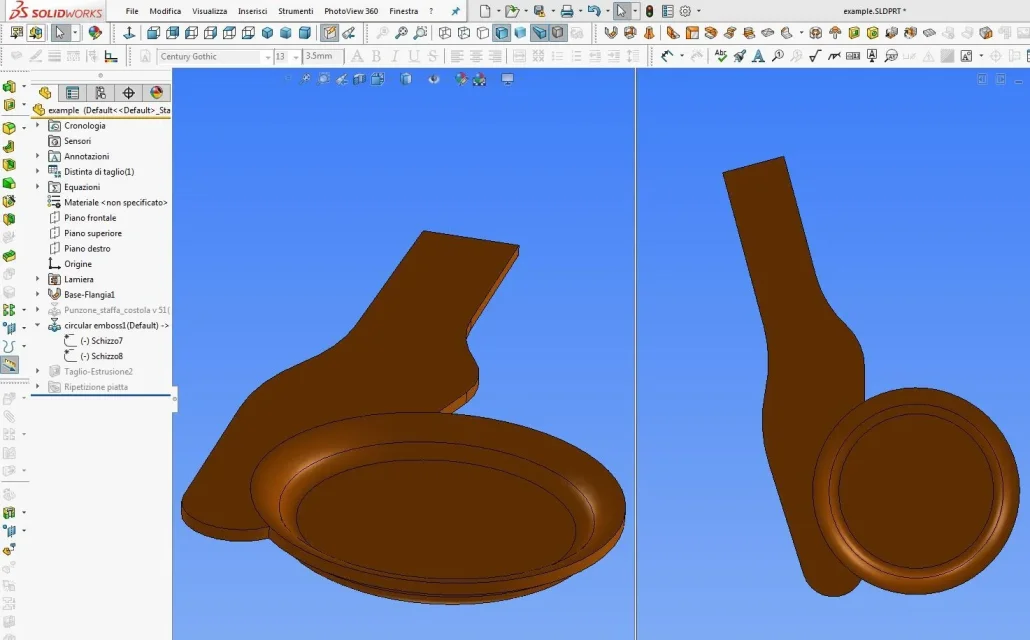Image resolution: width=1030 pixels, height=640 pixels.
Task: Click the Rebuild traffic light icon
Action: [649, 11]
